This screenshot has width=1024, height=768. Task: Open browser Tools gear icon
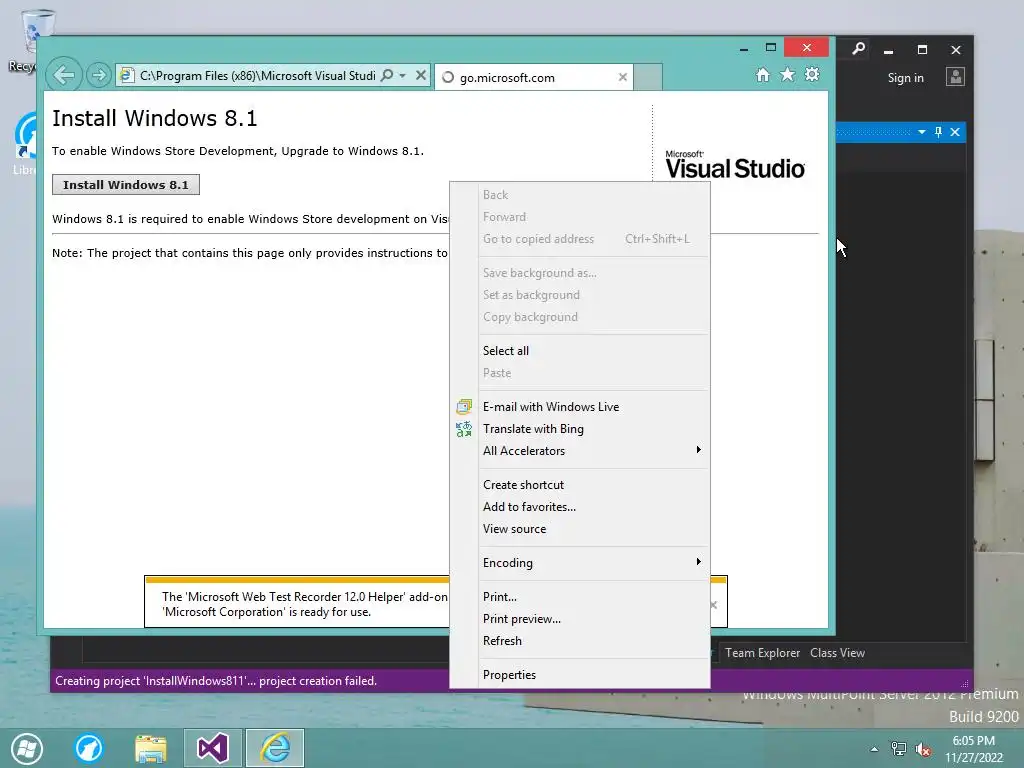812,74
